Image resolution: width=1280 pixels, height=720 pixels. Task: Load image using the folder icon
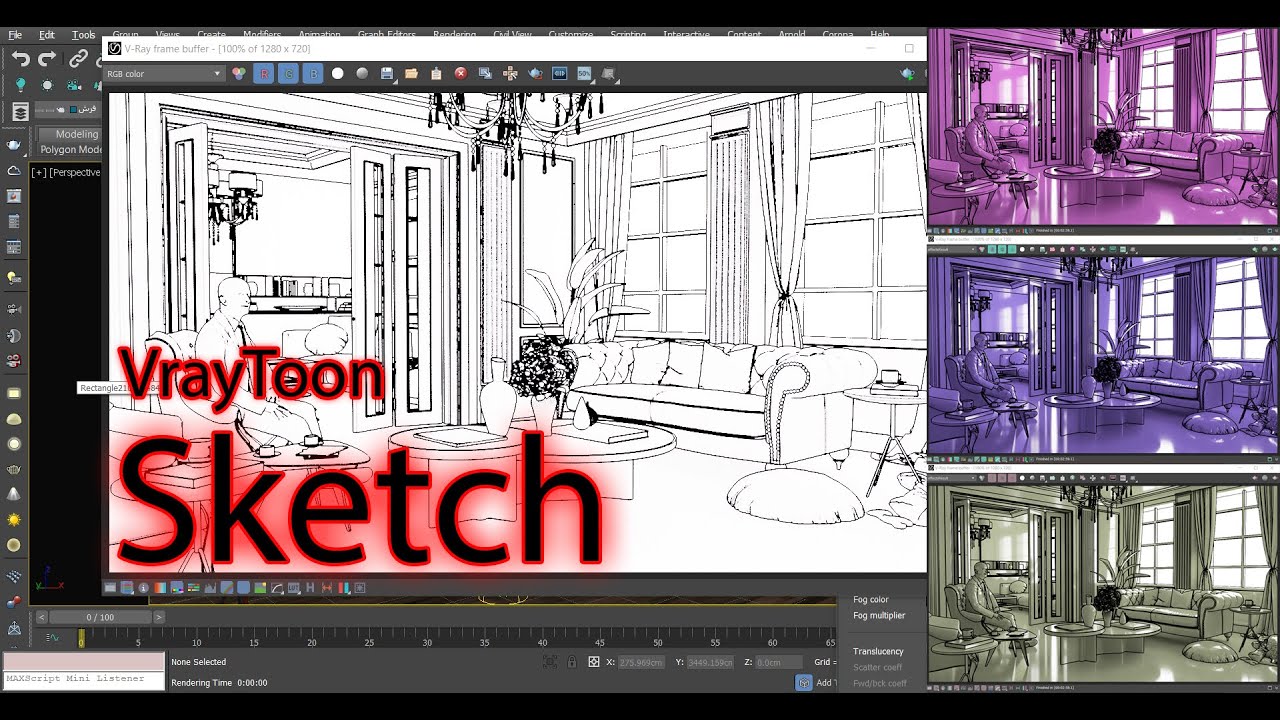coord(411,74)
